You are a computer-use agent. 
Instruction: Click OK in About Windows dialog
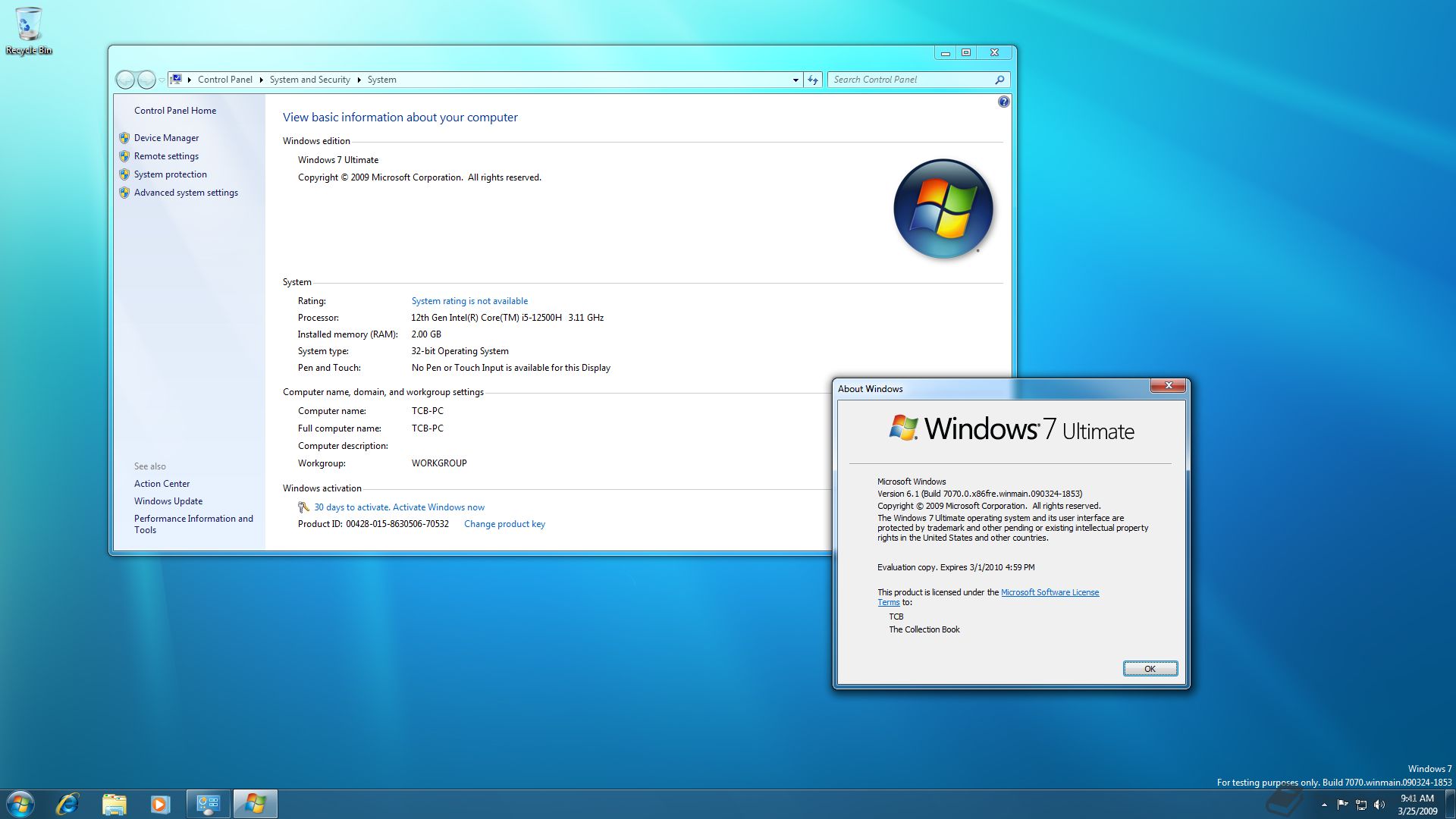1150,669
